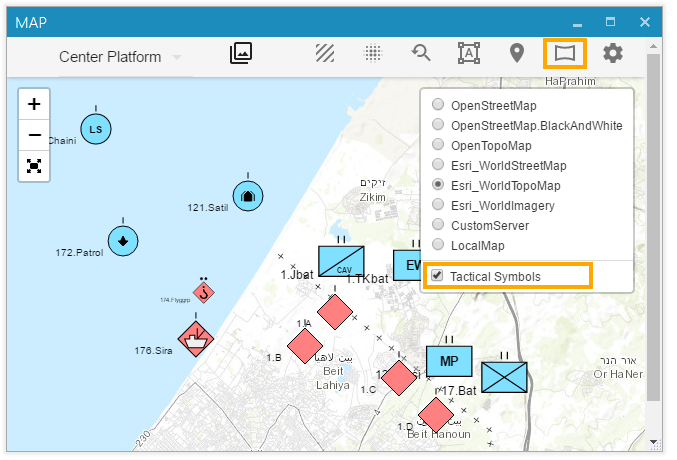The width and height of the screenshot is (677, 460).
Task: Choose Esri_WorldImagery base map
Action: pos(438,205)
